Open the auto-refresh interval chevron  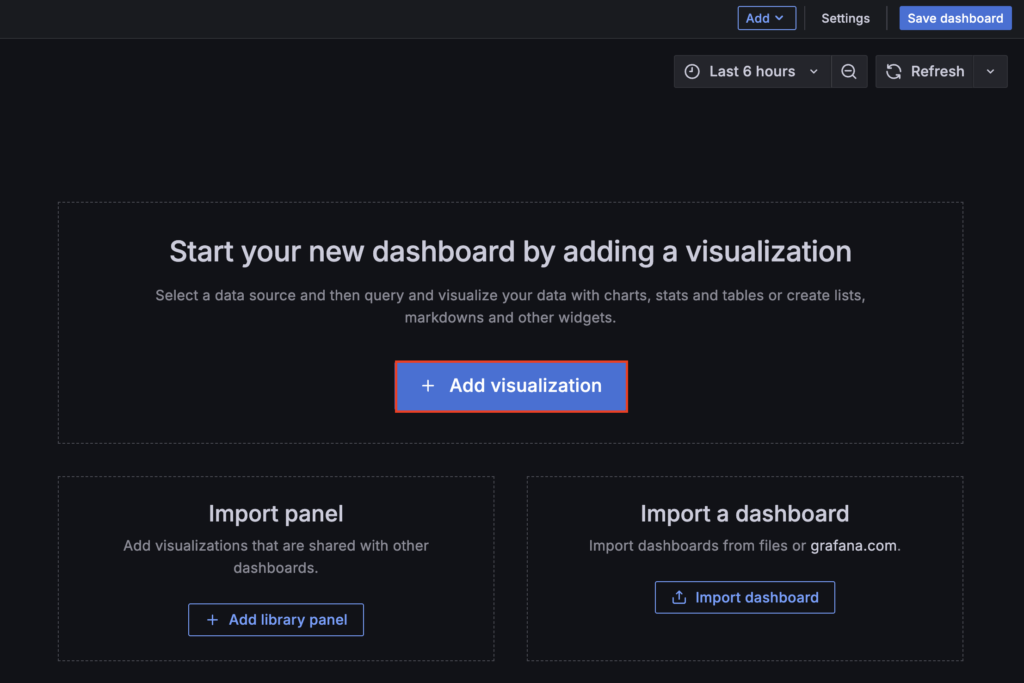[990, 71]
